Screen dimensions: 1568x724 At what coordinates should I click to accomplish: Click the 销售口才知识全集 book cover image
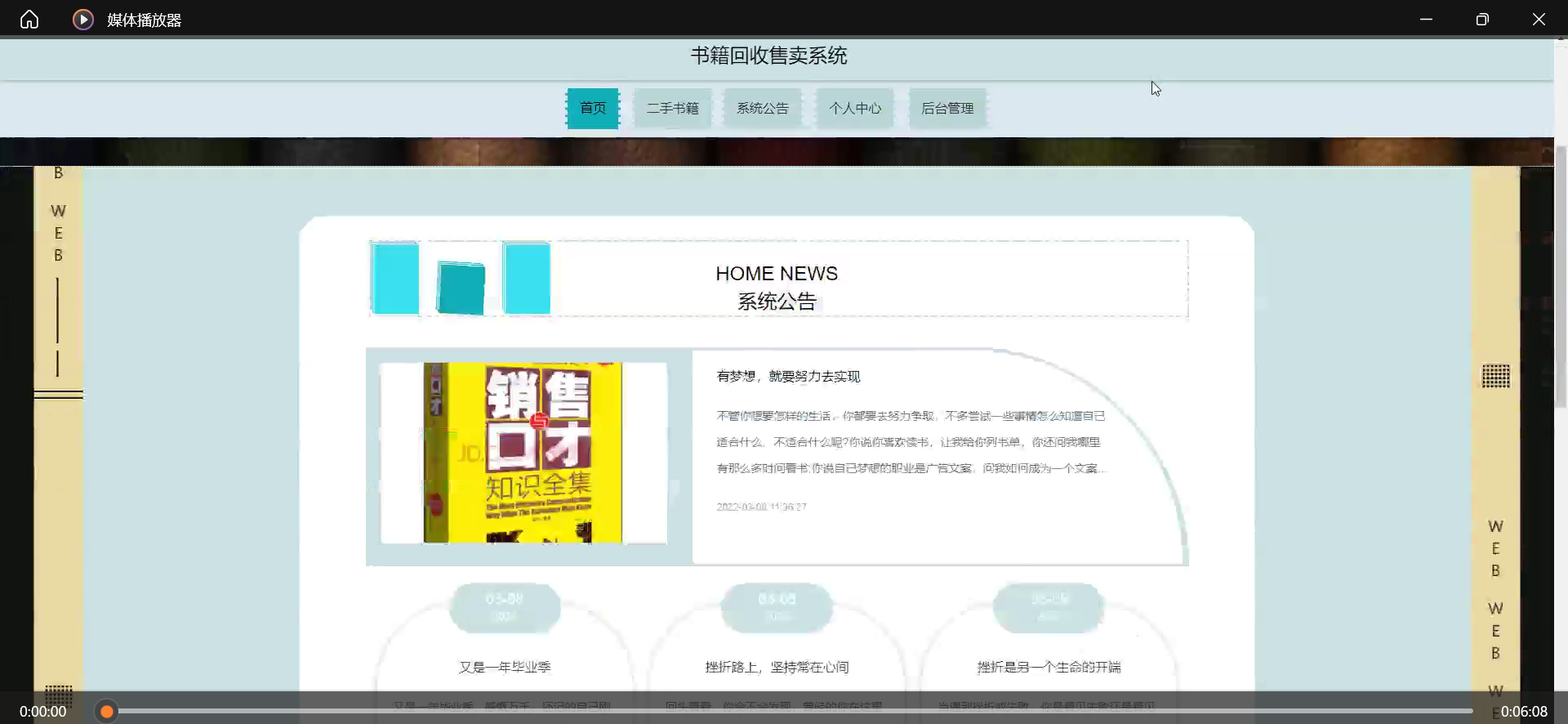point(523,453)
